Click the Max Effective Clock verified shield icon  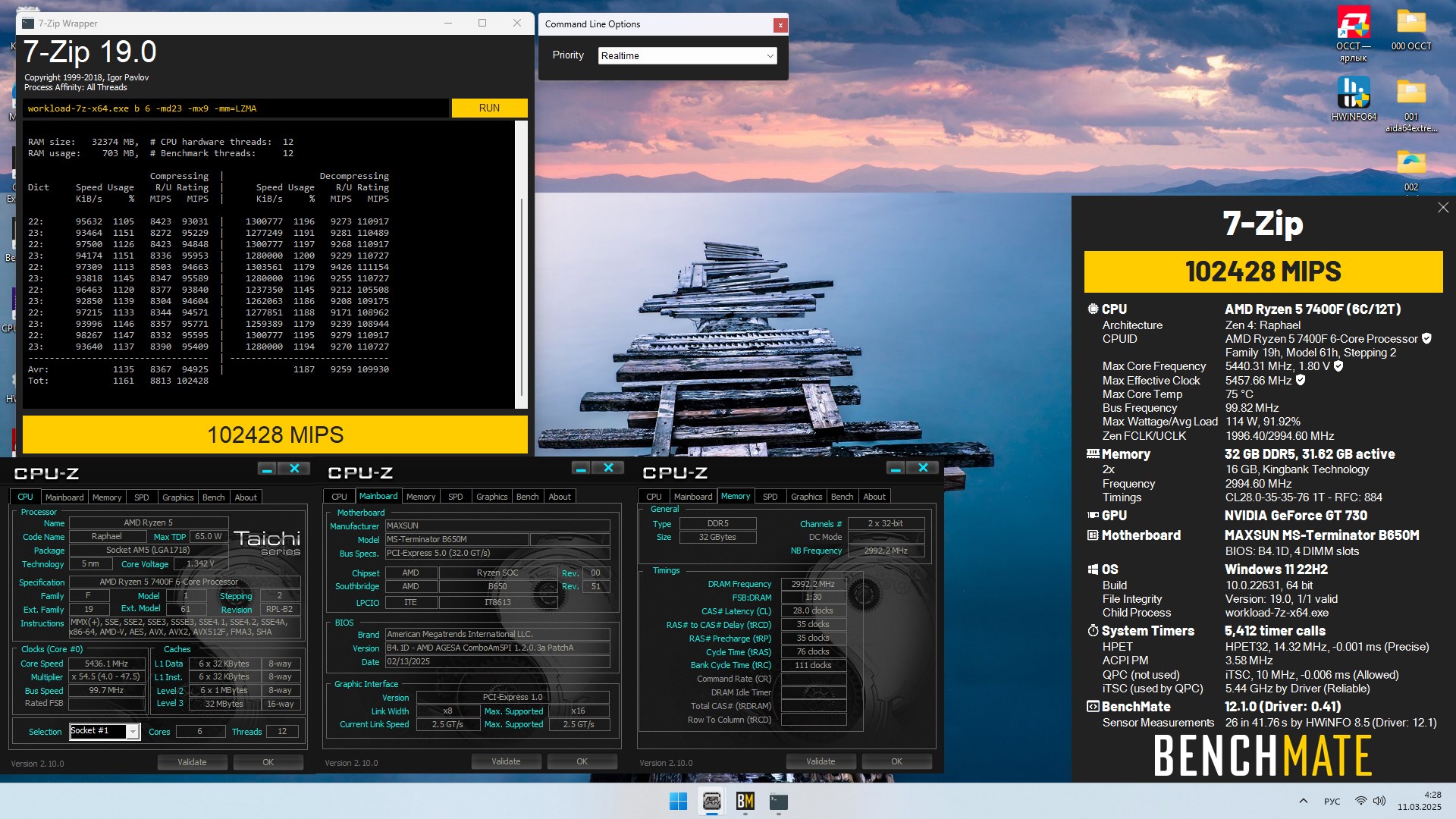[1301, 381]
